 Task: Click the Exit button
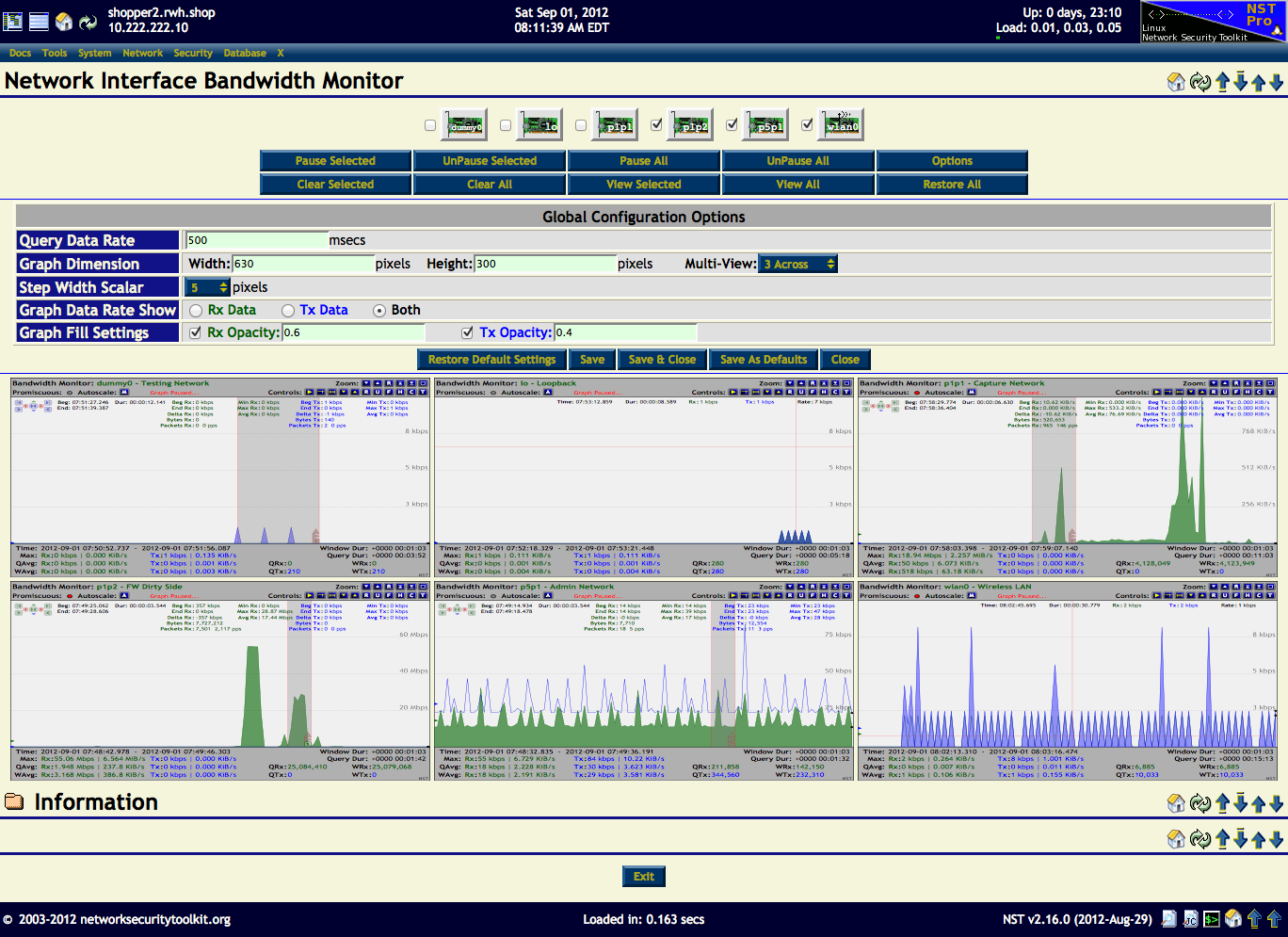point(644,877)
